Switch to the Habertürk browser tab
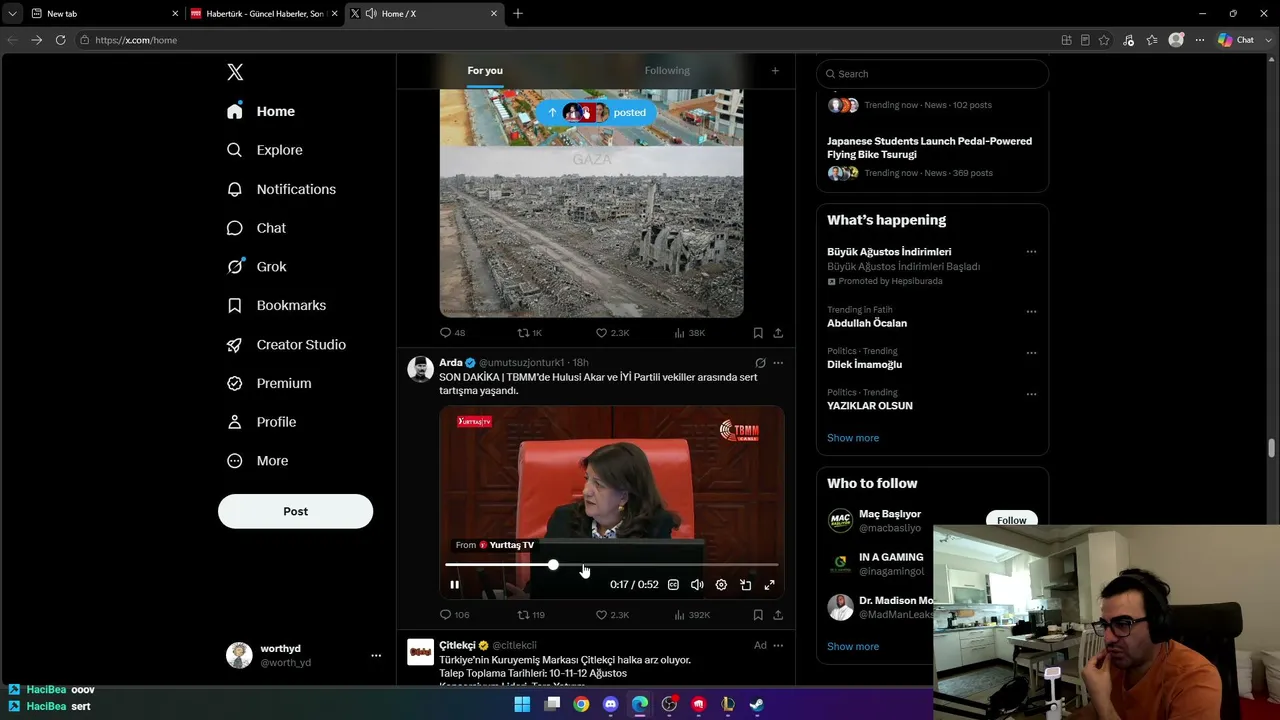Screen dimensions: 1280x720 [264, 13]
